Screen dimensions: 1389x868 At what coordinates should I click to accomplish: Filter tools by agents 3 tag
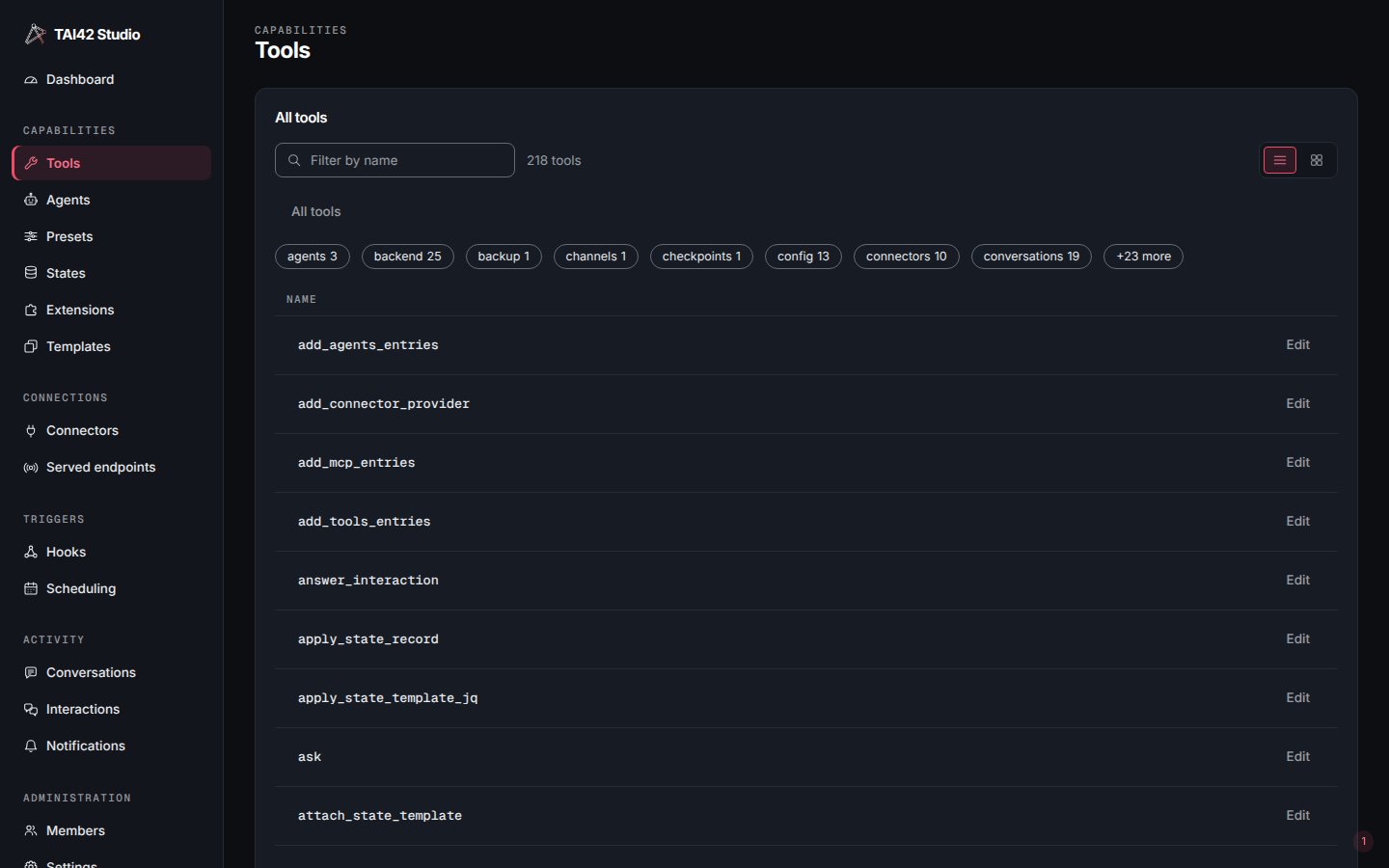(313, 257)
